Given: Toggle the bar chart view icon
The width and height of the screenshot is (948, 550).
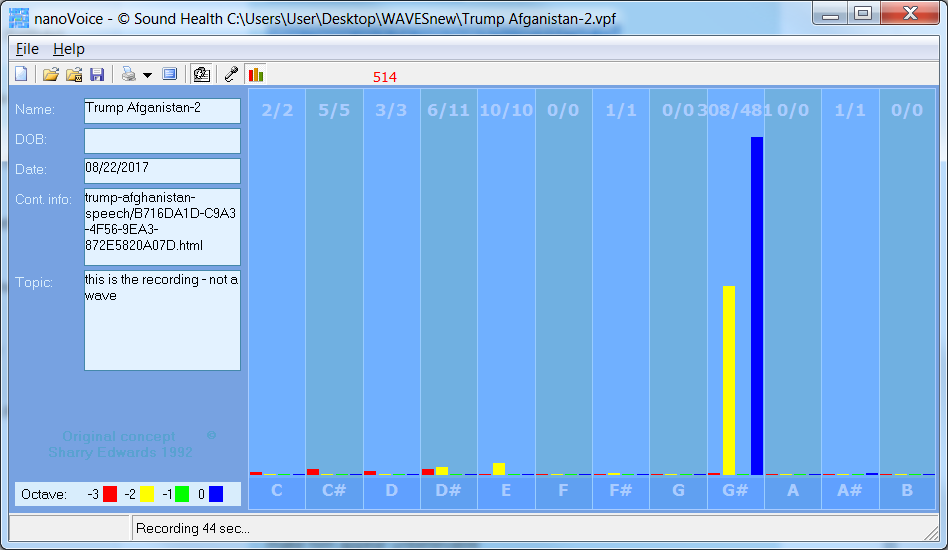Looking at the screenshot, I should (x=256, y=74).
